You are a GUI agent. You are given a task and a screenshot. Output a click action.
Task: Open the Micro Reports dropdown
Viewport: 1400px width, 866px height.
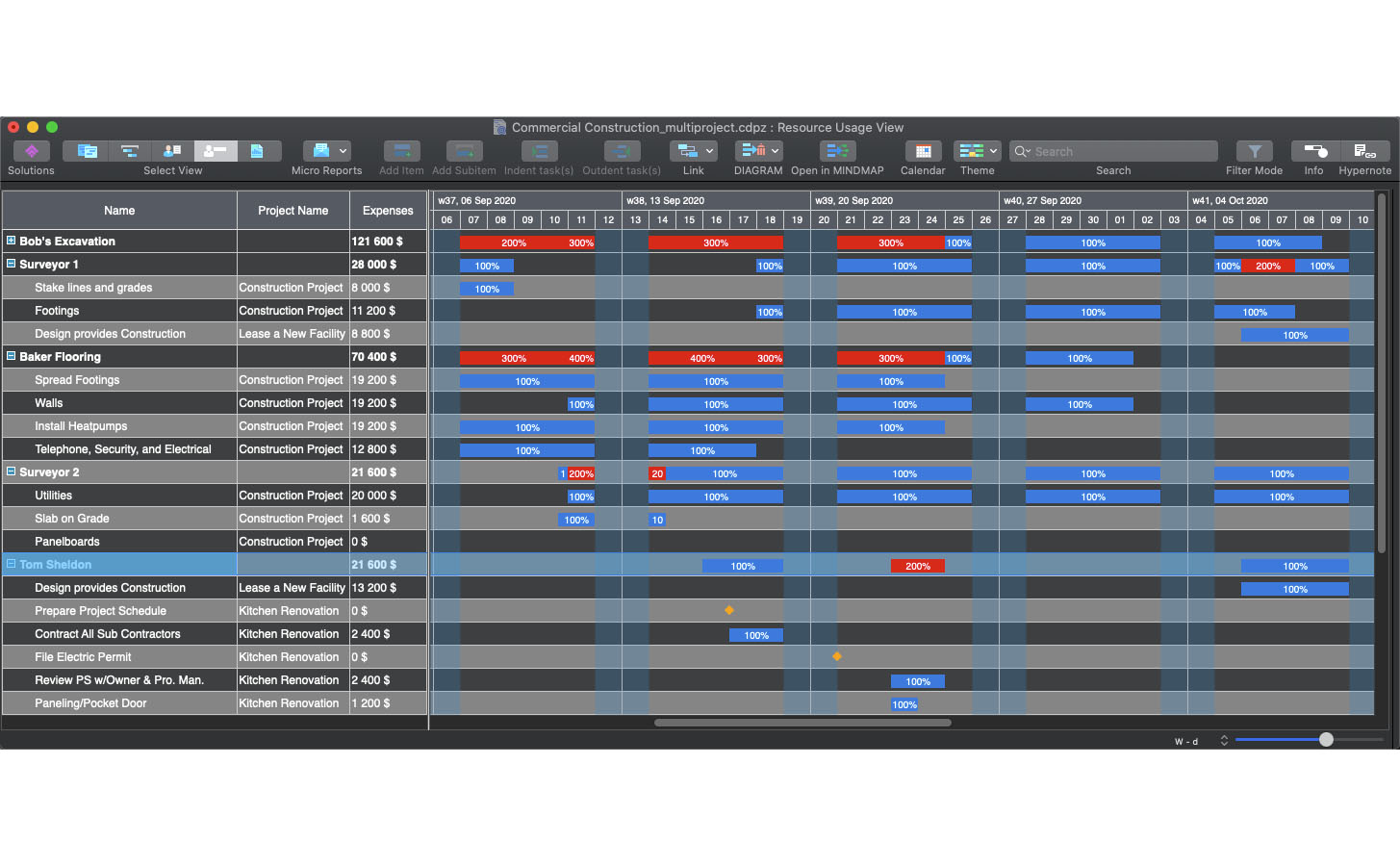[327, 151]
